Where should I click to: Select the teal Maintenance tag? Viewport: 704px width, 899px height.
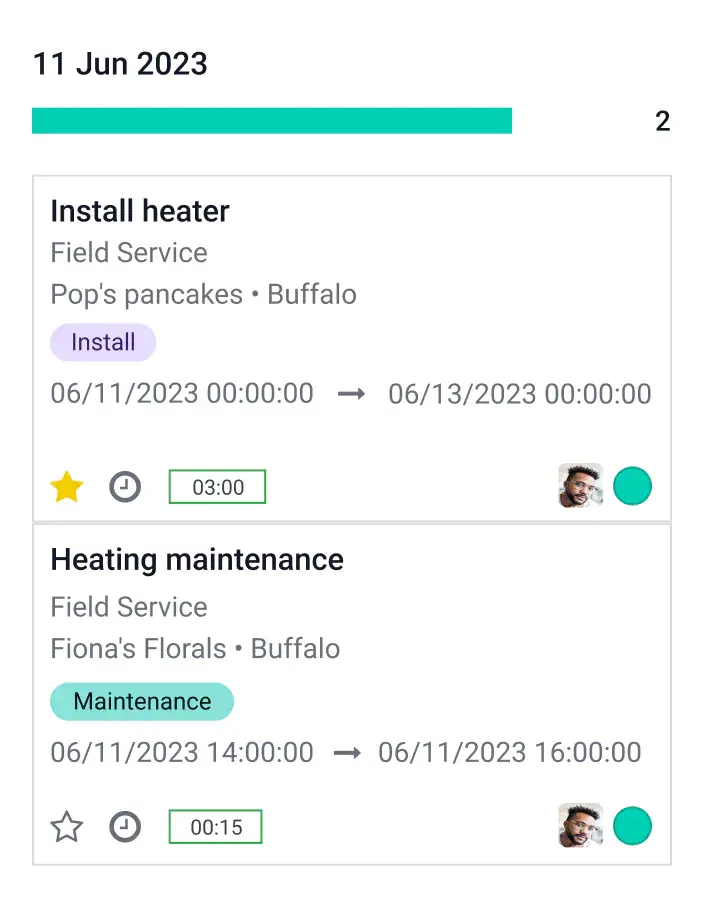[x=142, y=701]
